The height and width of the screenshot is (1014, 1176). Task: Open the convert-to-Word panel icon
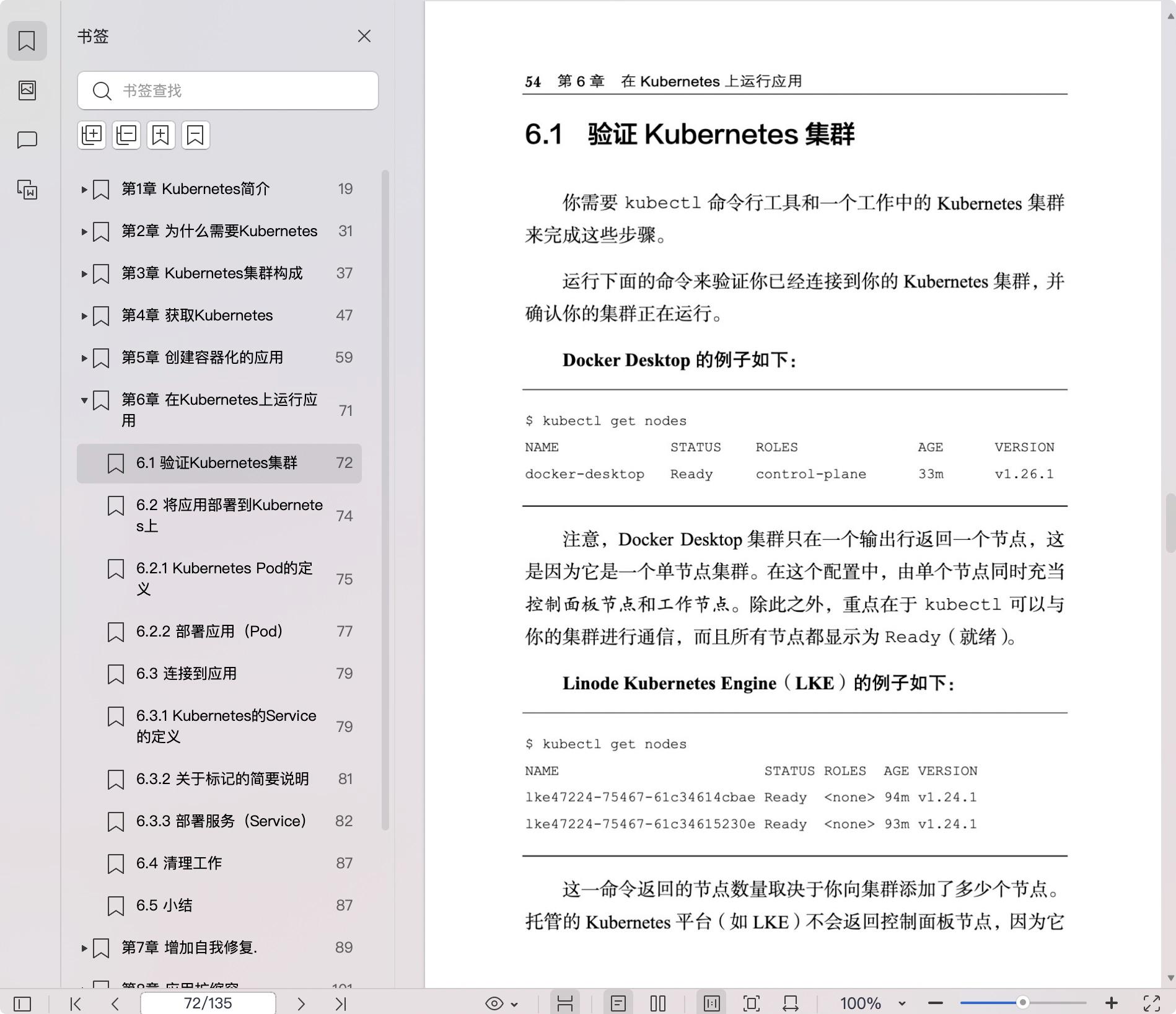[x=27, y=190]
